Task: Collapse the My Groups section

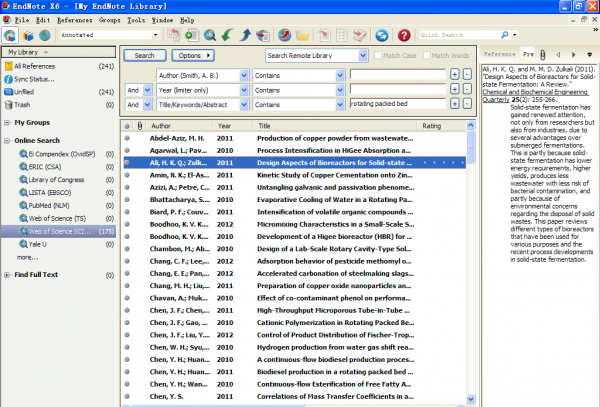Action: [7, 122]
